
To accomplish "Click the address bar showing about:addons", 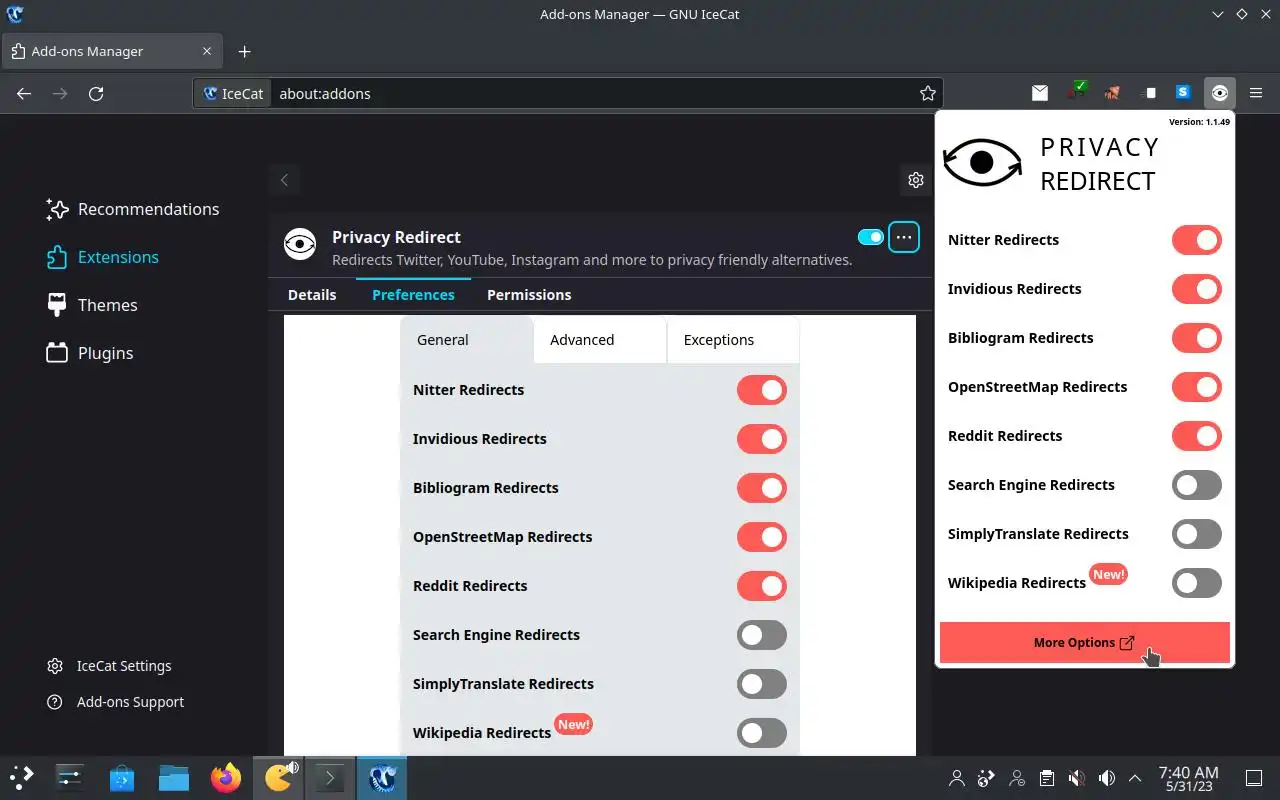I will [568, 93].
